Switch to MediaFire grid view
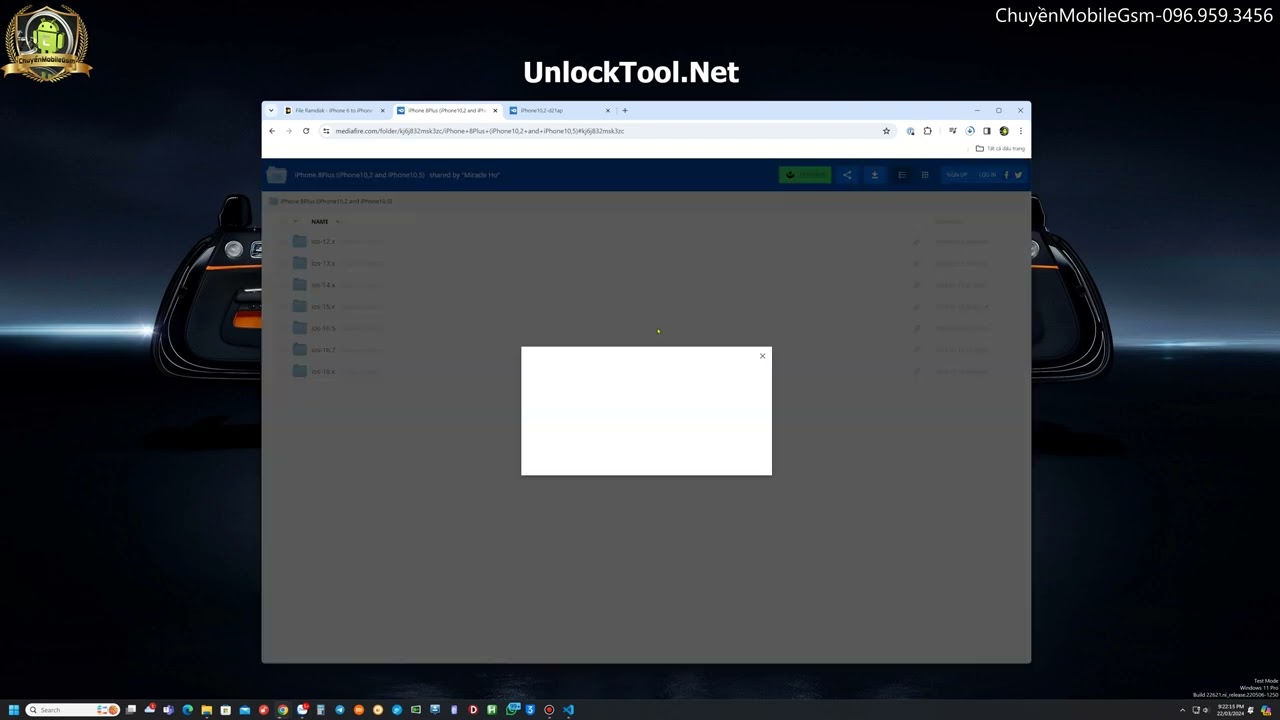 point(925,175)
